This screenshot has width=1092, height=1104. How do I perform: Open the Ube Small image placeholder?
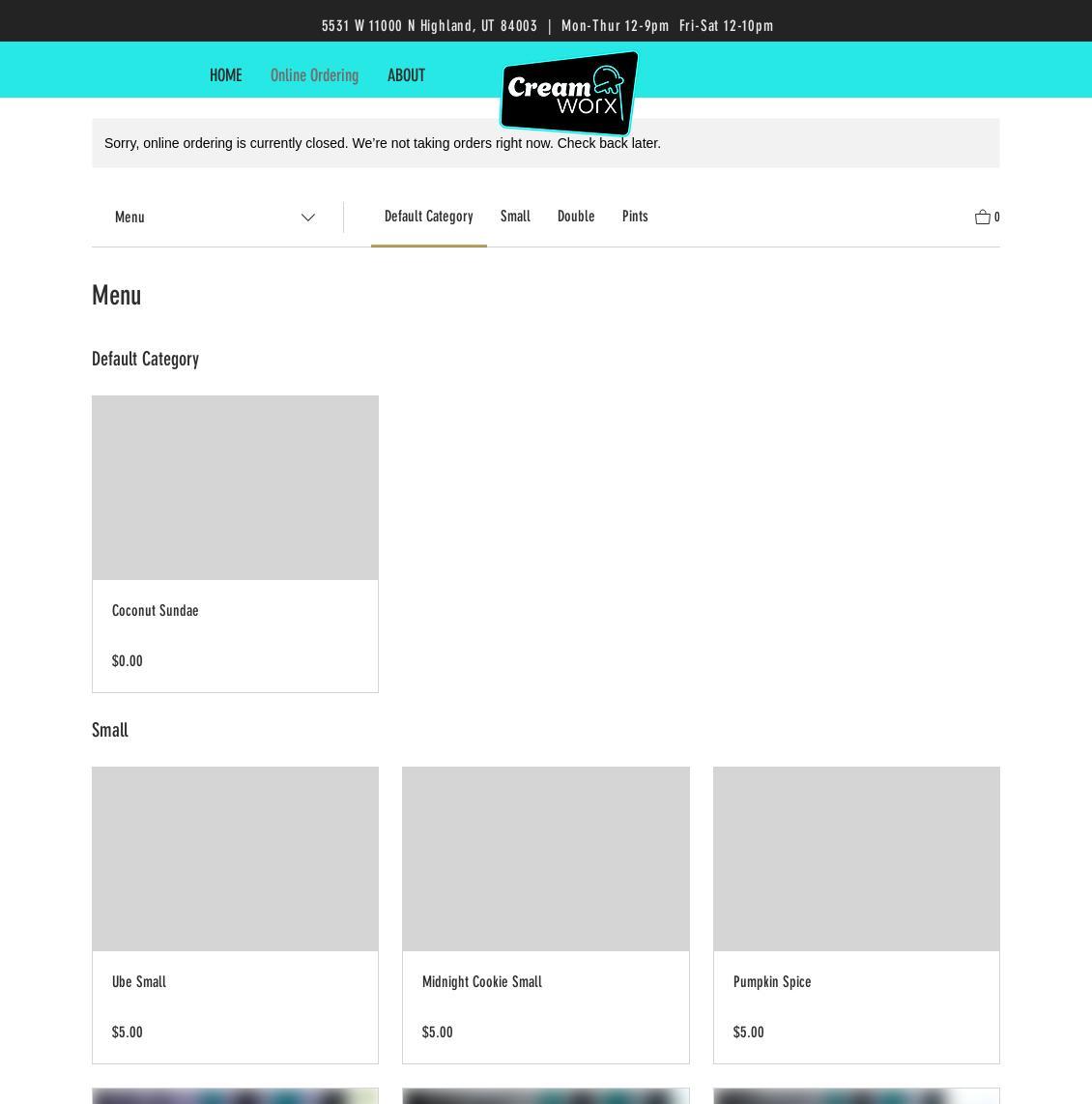[x=235, y=858]
